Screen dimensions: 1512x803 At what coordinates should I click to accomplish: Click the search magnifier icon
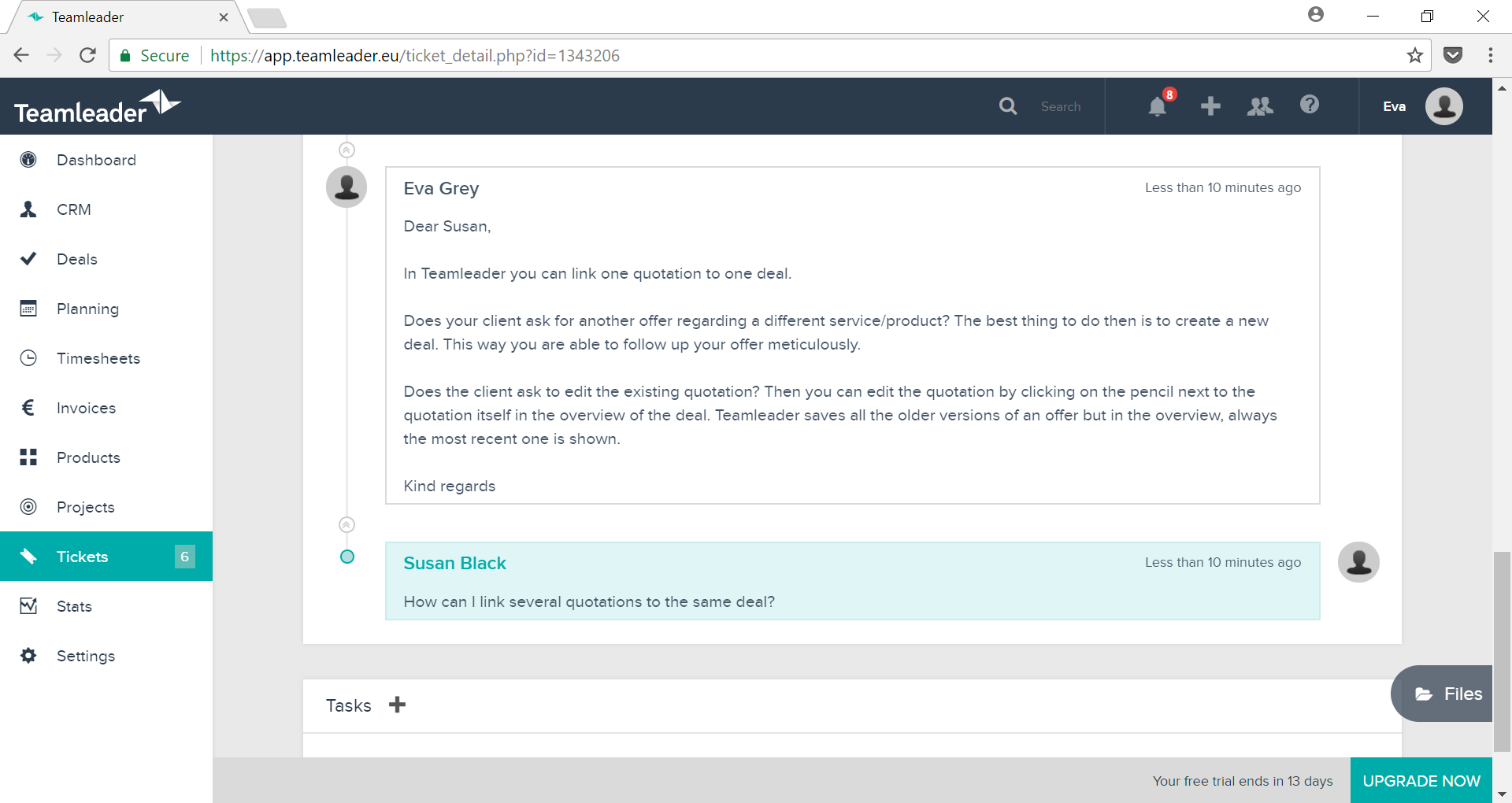(1008, 105)
